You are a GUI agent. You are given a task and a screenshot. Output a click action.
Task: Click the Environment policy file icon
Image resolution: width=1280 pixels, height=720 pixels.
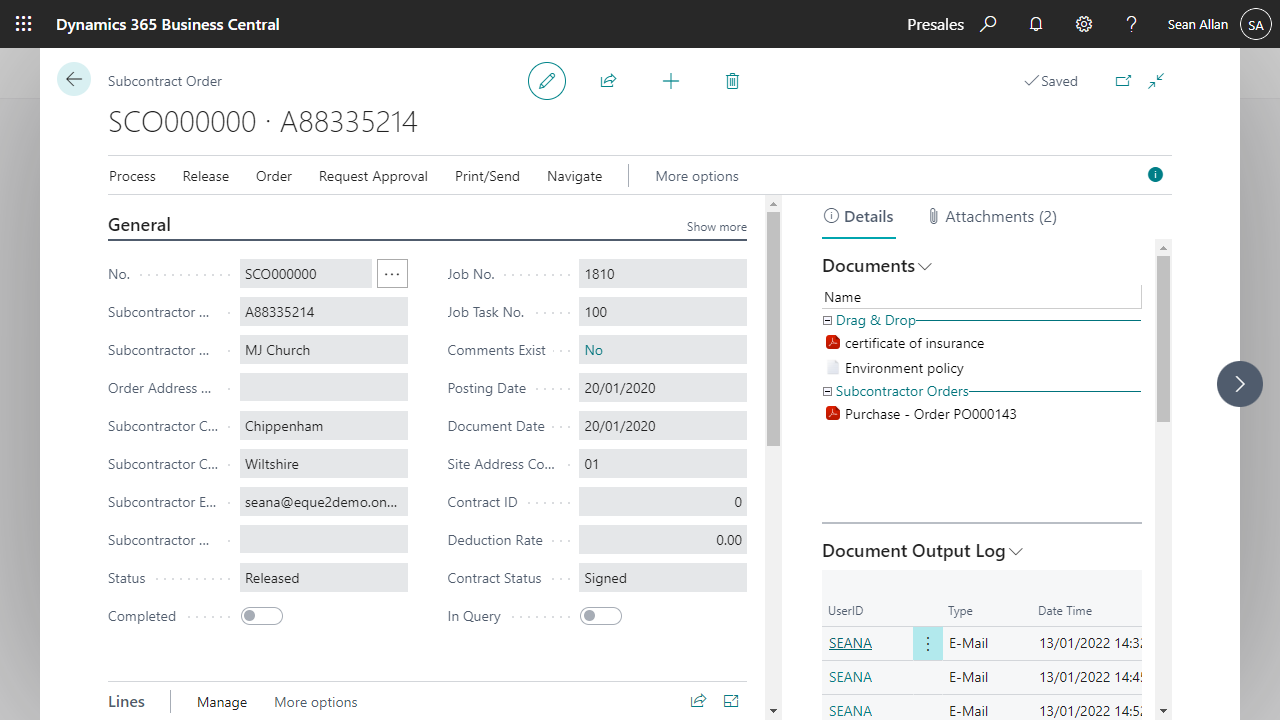tap(832, 367)
